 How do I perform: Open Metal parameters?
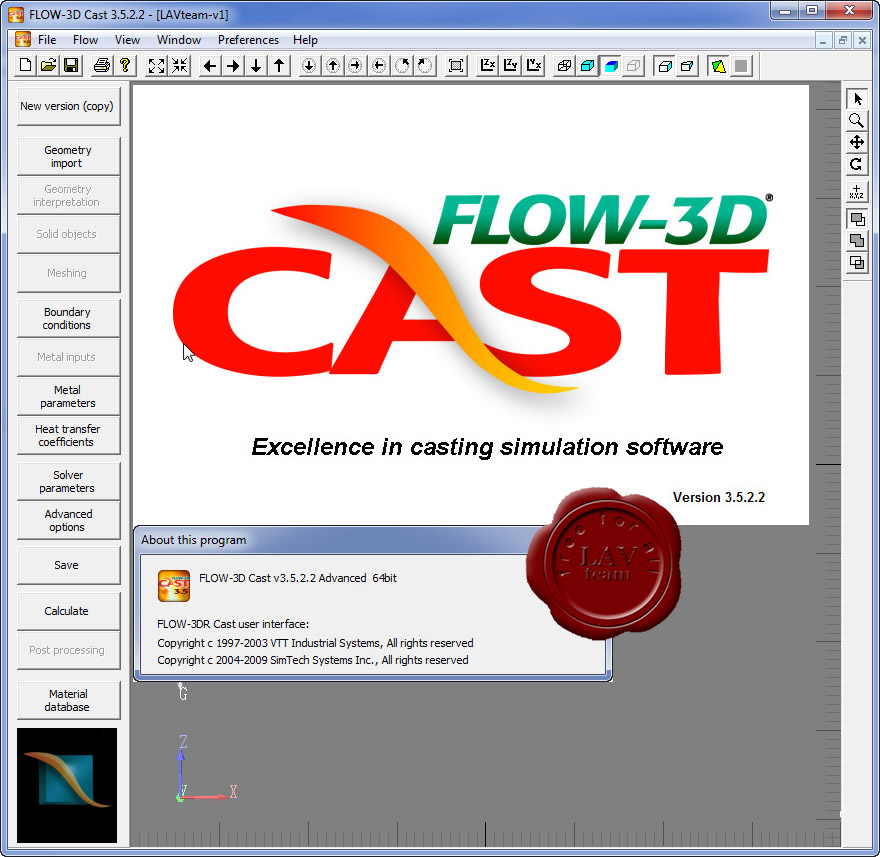coord(68,396)
